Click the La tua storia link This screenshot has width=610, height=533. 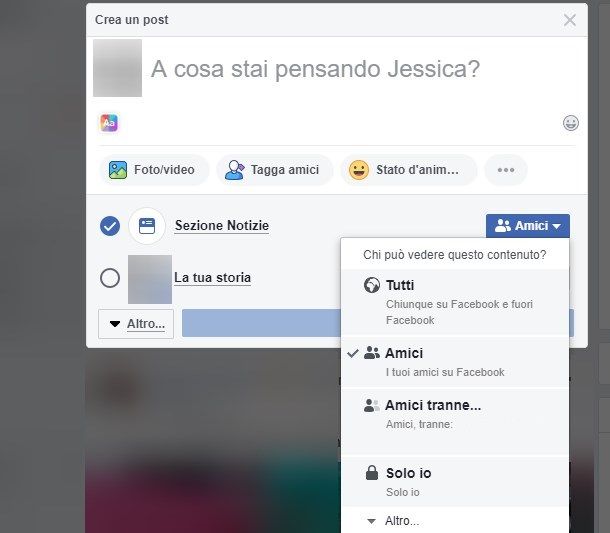click(212, 278)
